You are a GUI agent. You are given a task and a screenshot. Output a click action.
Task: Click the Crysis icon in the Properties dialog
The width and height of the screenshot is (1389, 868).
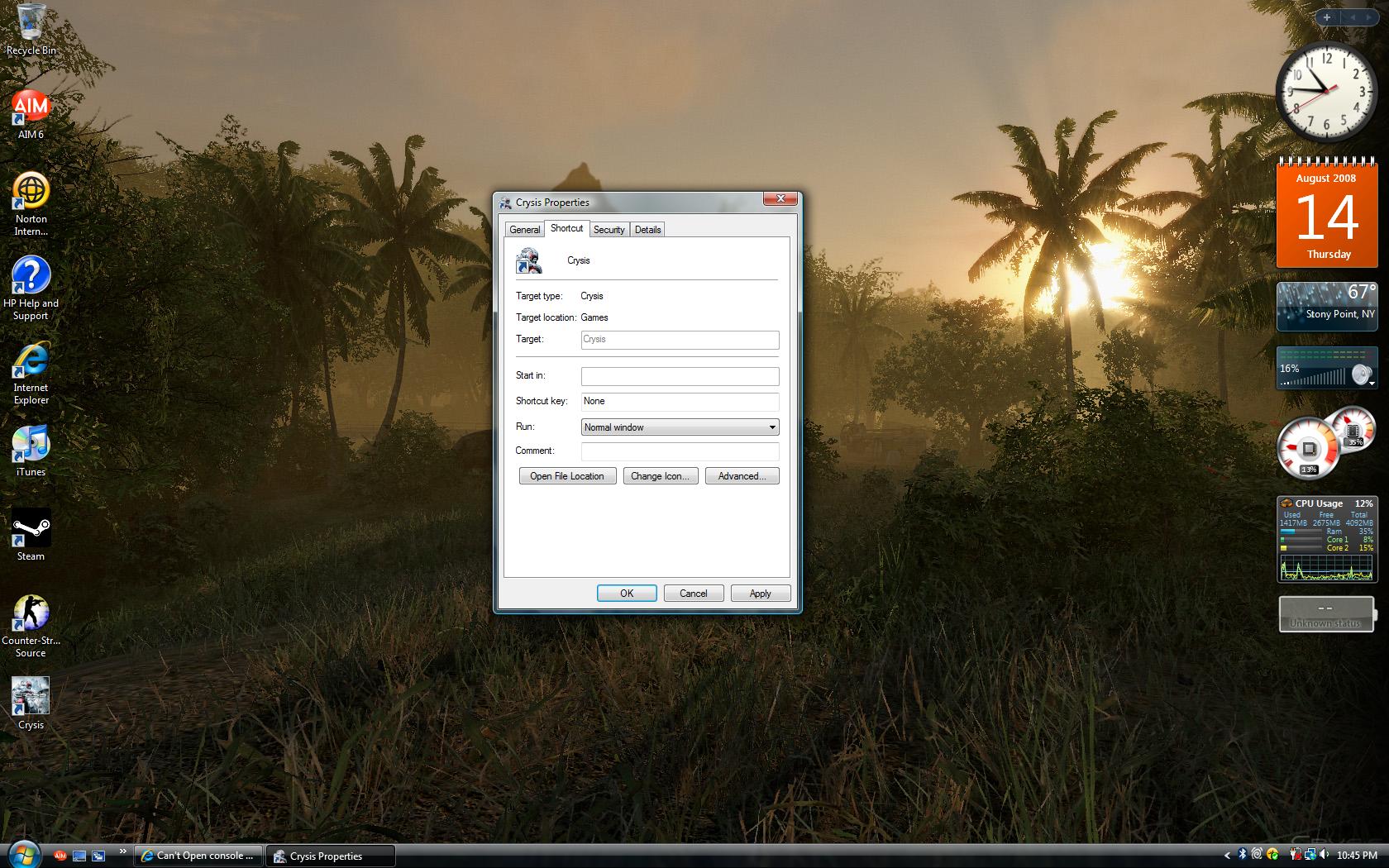click(x=528, y=260)
